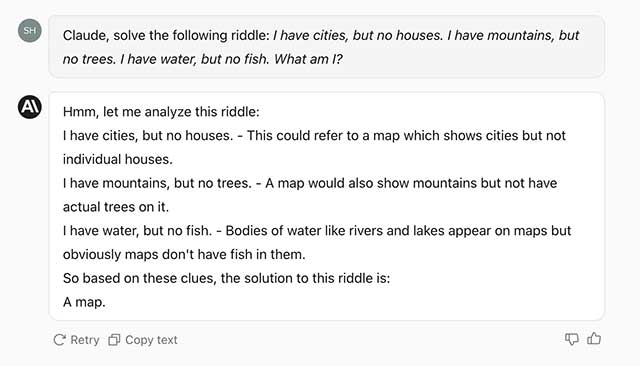640x366 pixels.
Task: Give the response a thumbs down
Action: [571, 339]
